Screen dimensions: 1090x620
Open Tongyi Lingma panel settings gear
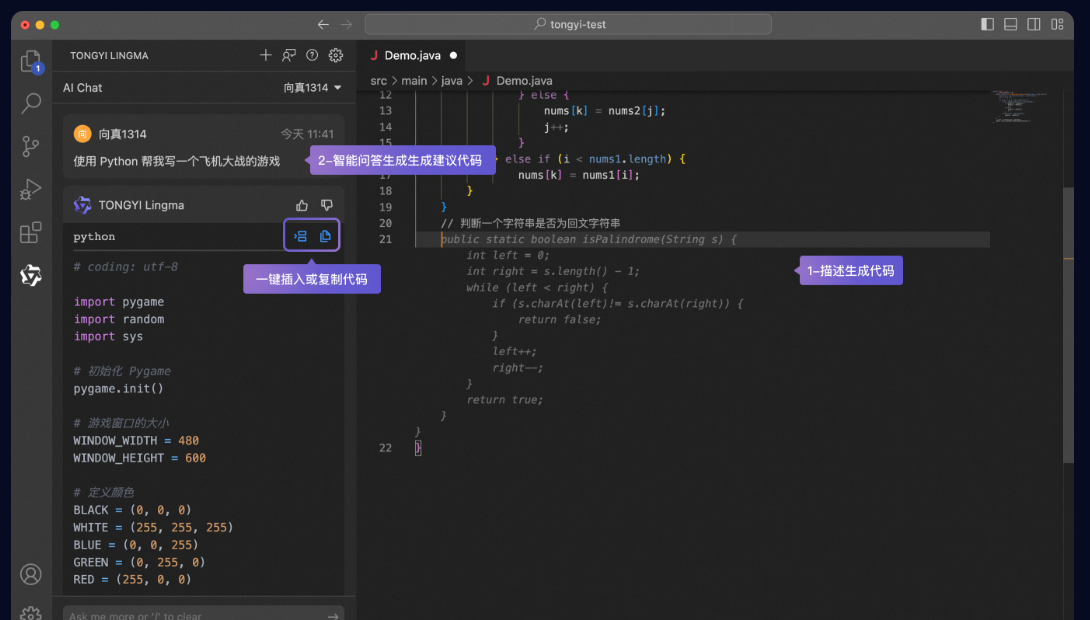coord(336,55)
